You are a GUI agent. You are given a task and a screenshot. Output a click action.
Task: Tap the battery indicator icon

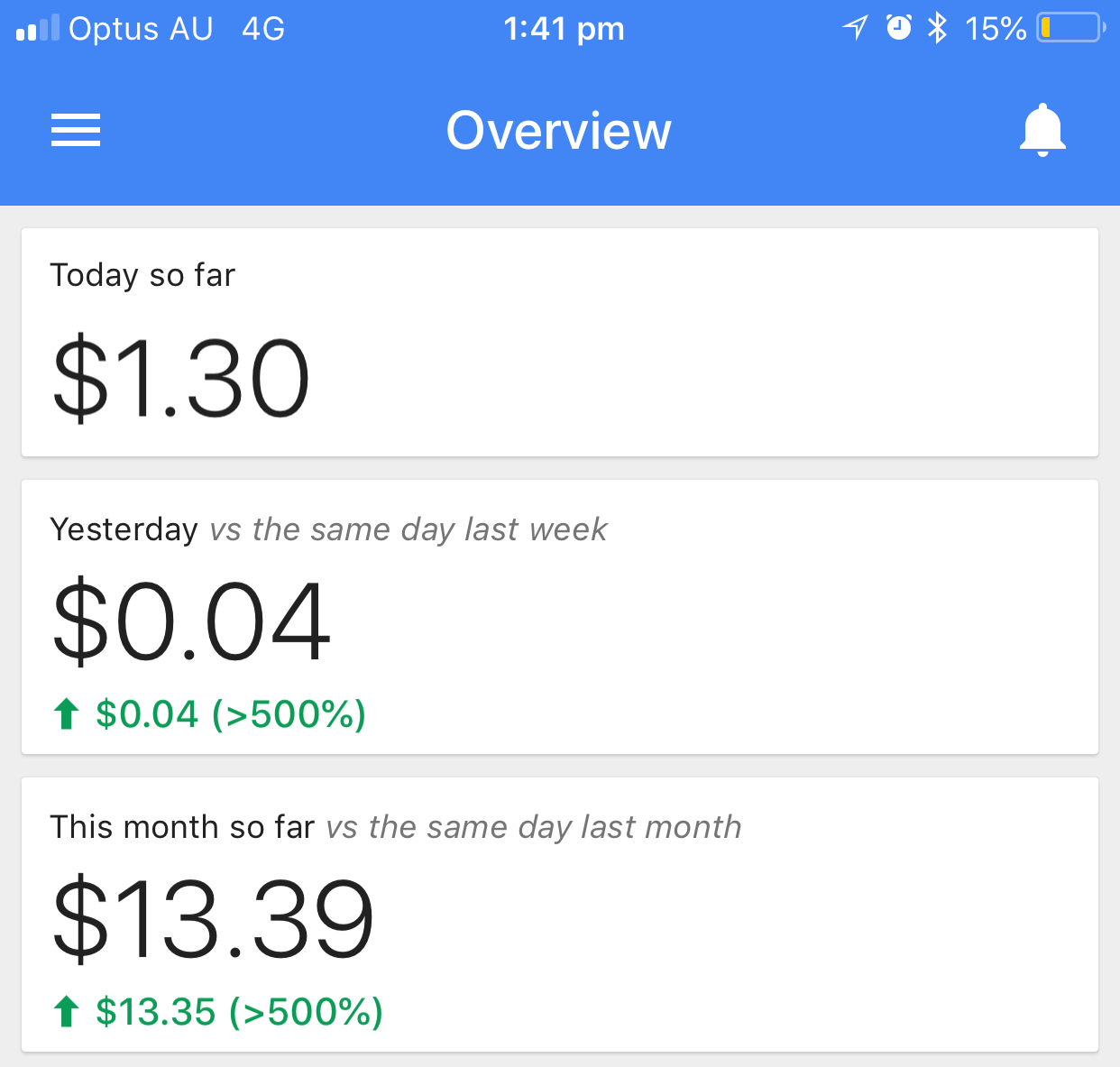(x=1070, y=28)
